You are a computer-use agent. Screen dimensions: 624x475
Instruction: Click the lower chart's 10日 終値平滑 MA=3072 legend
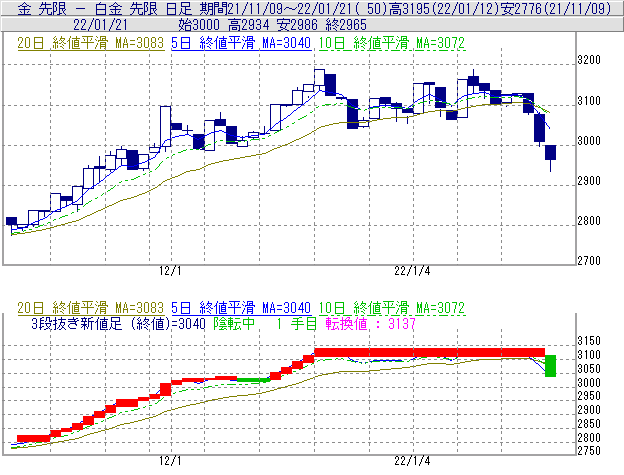(x=392, y=308)
